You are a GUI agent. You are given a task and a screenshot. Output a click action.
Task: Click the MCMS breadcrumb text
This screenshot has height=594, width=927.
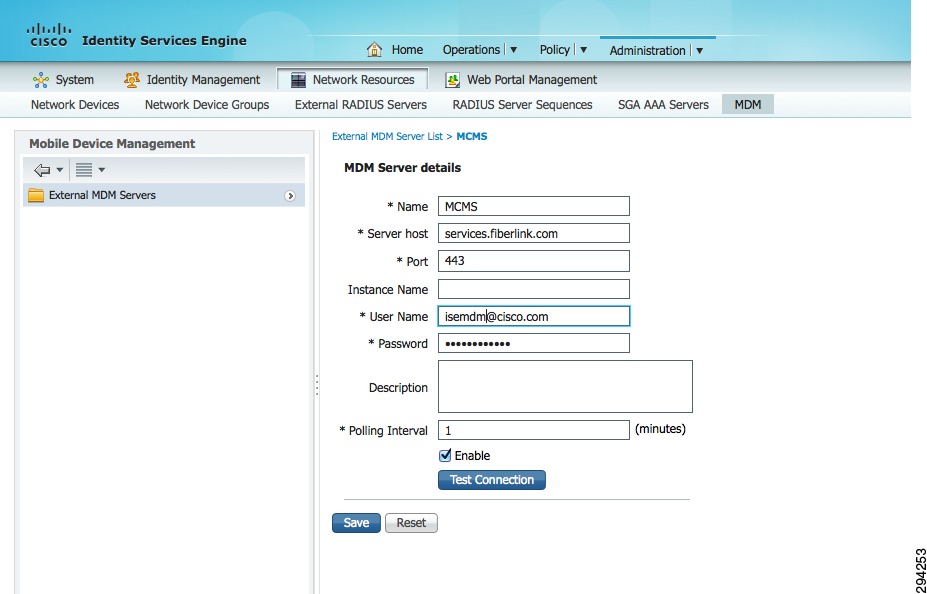pyautogui.click(x=472, y=137)
